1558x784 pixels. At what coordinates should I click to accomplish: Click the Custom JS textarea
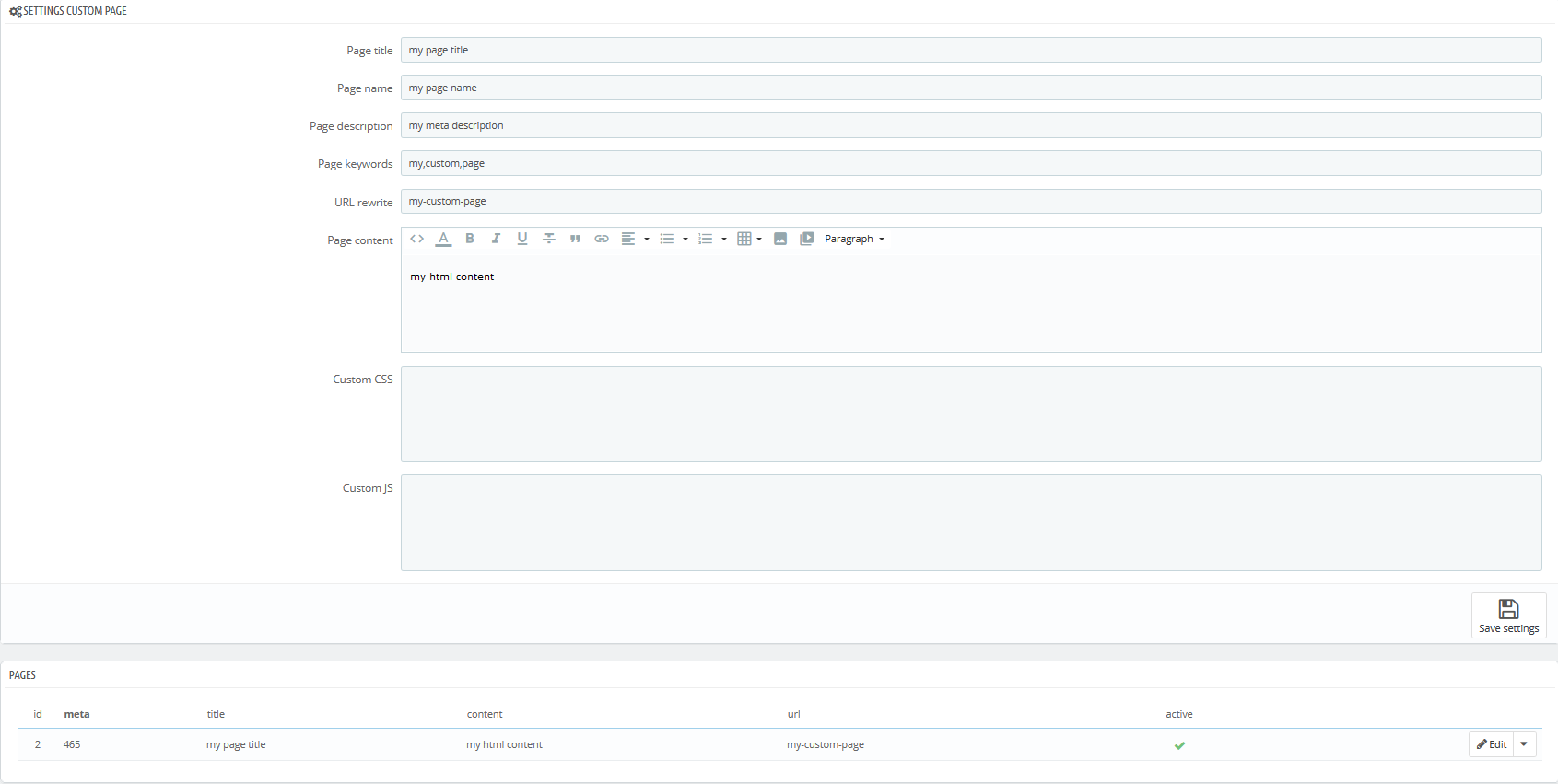(971, 522)
